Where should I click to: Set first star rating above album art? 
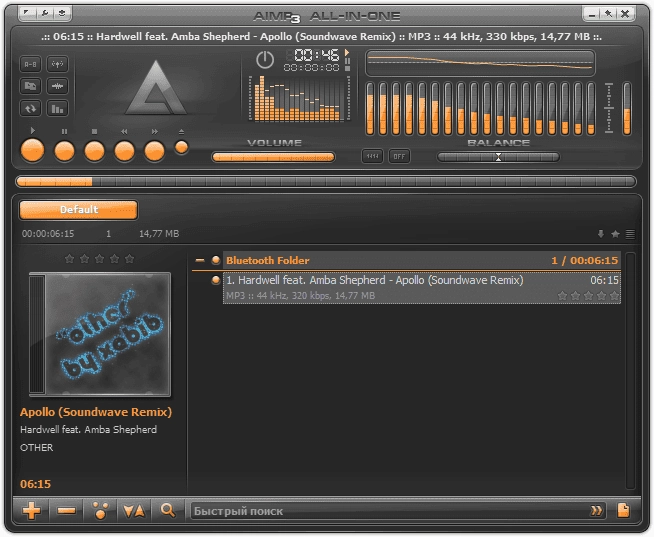click(x=70, y=259)
